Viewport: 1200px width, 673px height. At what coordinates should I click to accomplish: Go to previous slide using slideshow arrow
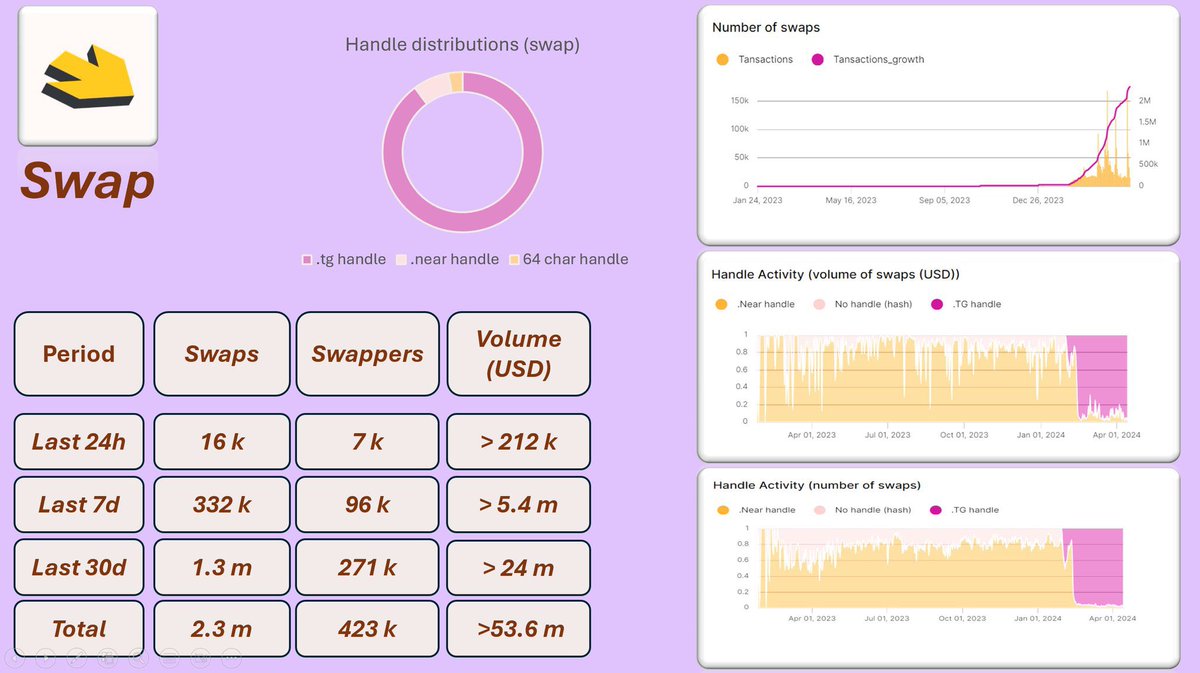click(x=15, y=658)
